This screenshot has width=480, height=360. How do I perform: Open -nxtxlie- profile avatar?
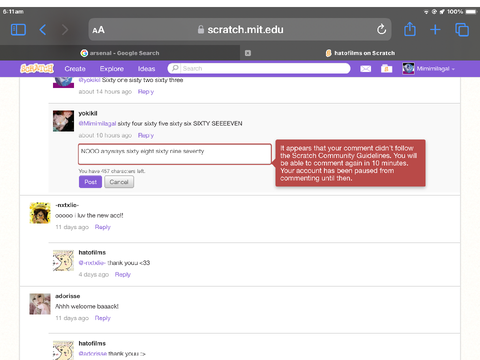(x=40, y=213)
